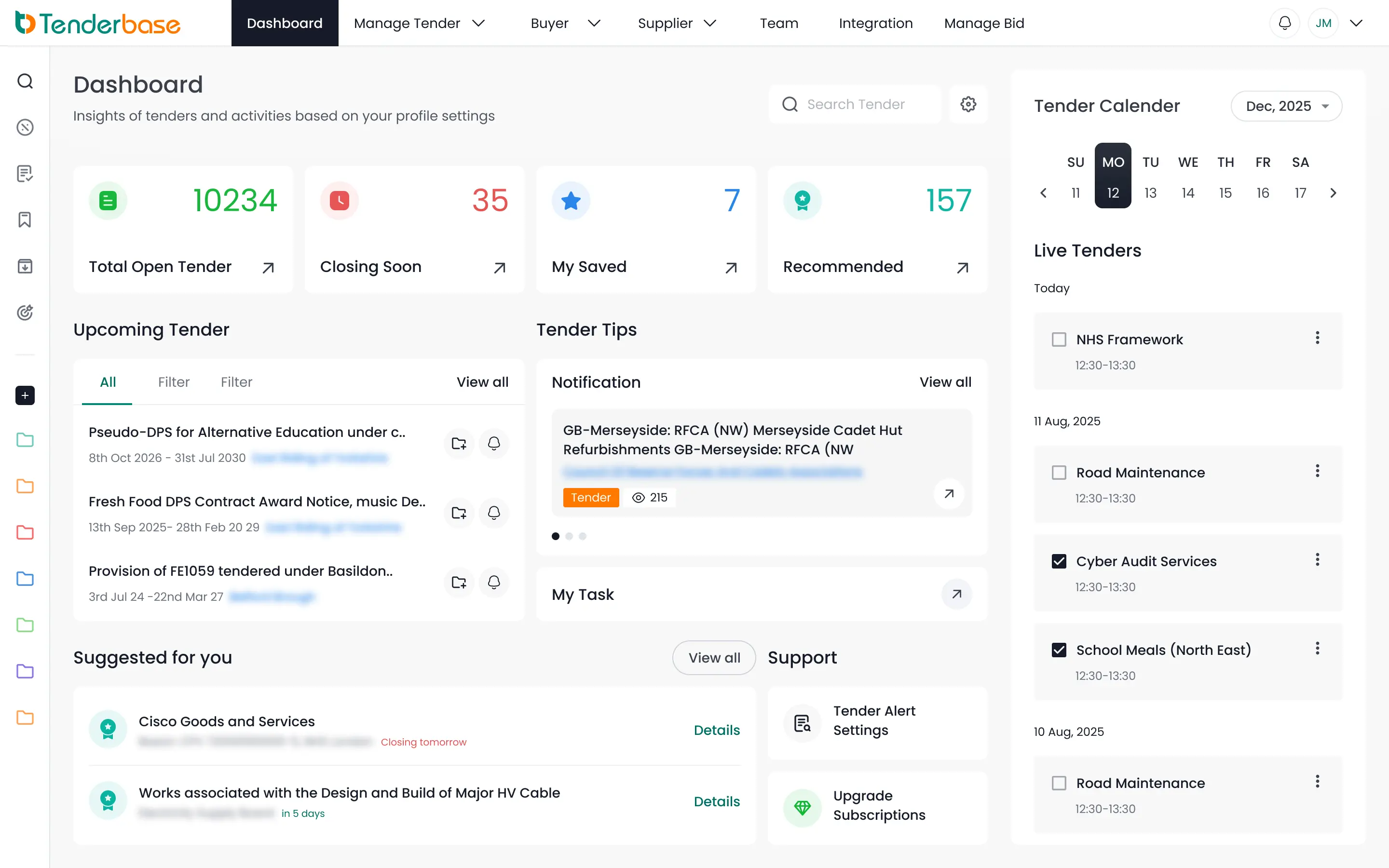Switch to the first Filter tab
Screen dimensions: 1389x868
pos(173,382)
